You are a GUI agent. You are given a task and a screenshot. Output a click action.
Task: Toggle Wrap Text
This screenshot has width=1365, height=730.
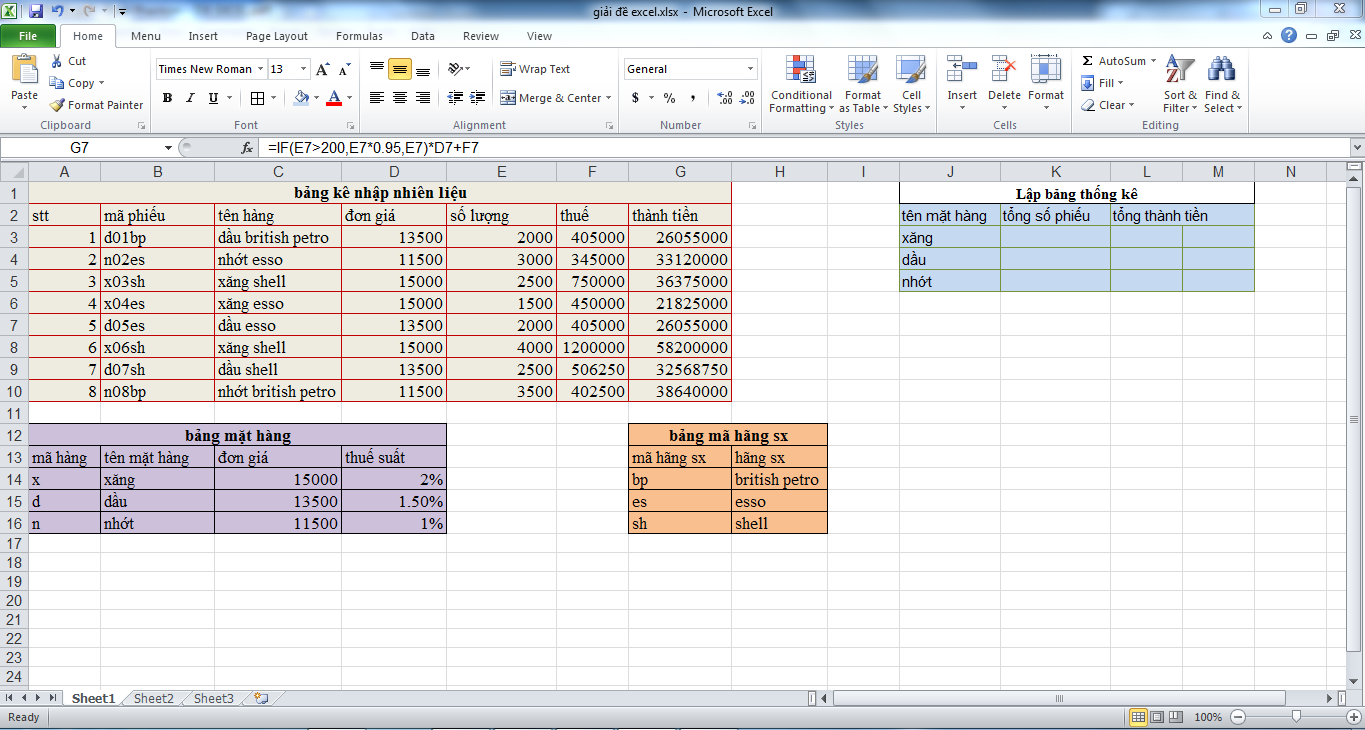tap(535, 69)
